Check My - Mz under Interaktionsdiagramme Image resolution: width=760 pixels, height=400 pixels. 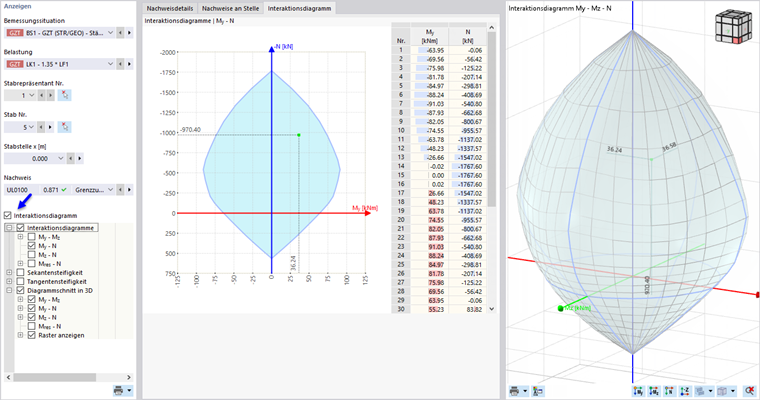tap(32, 237)
